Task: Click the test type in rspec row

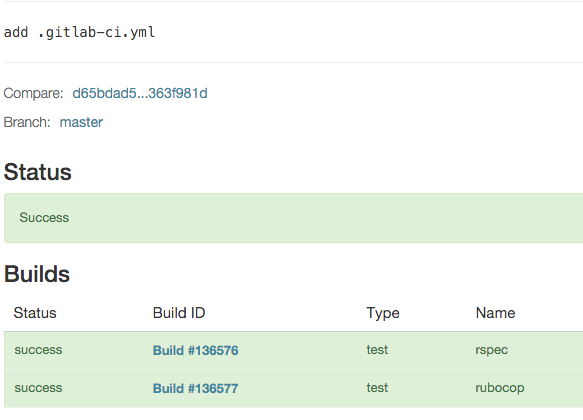Action: [377, 349]
